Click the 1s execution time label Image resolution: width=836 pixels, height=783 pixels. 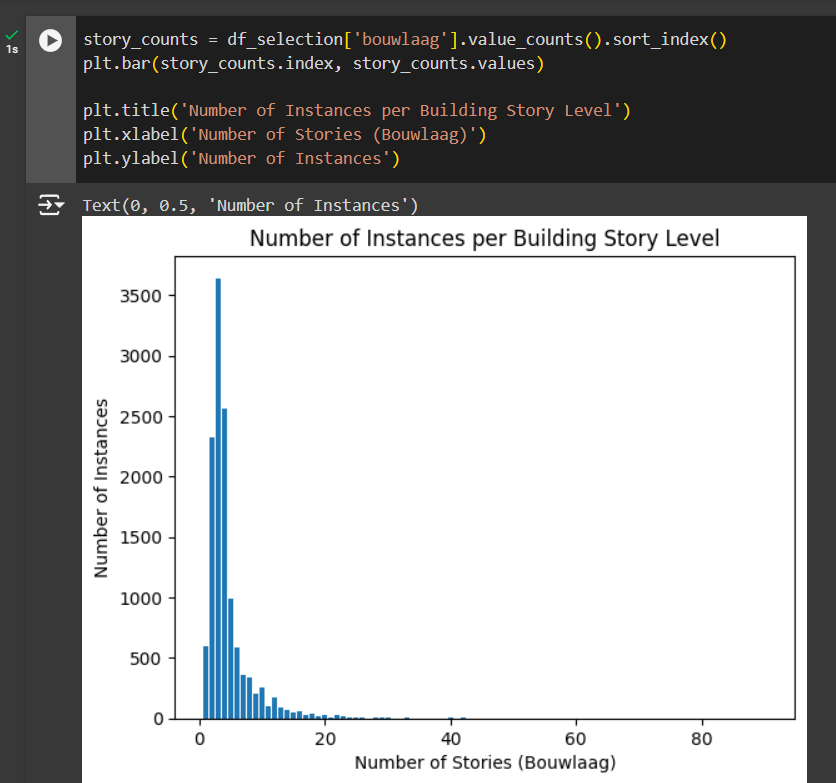tap(12, 49)
